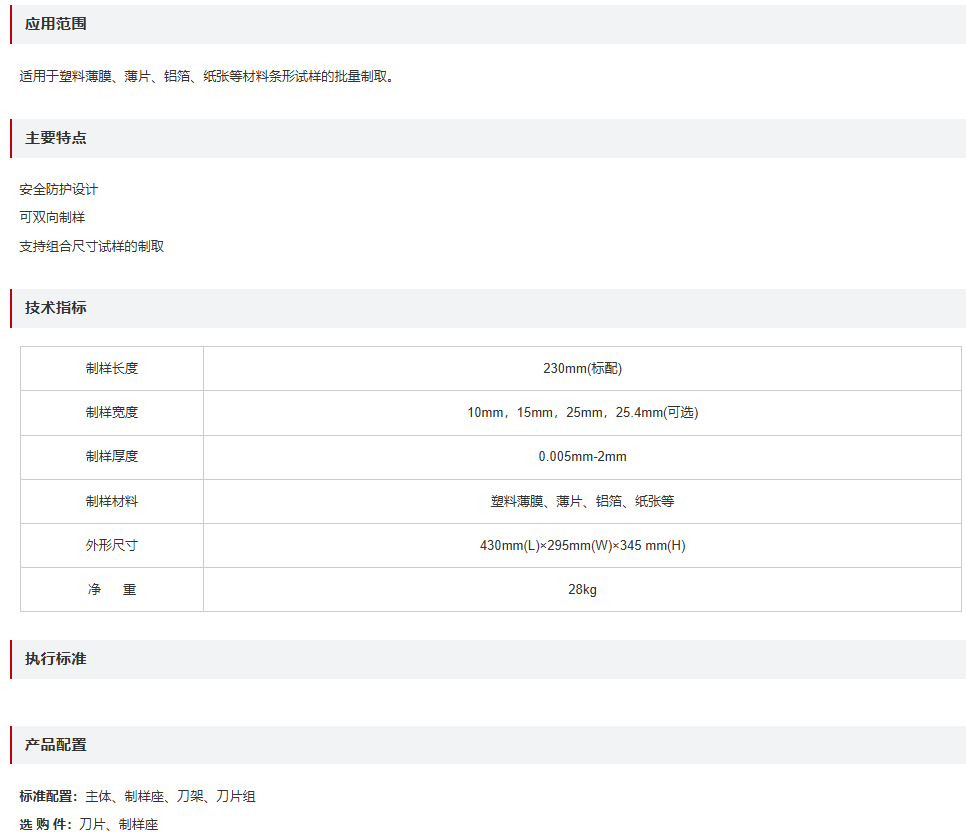Click the 可双向制样 feature line
The width and height of the screenshot is (966, 832).
pyautogui.click(x=52, y=218)
